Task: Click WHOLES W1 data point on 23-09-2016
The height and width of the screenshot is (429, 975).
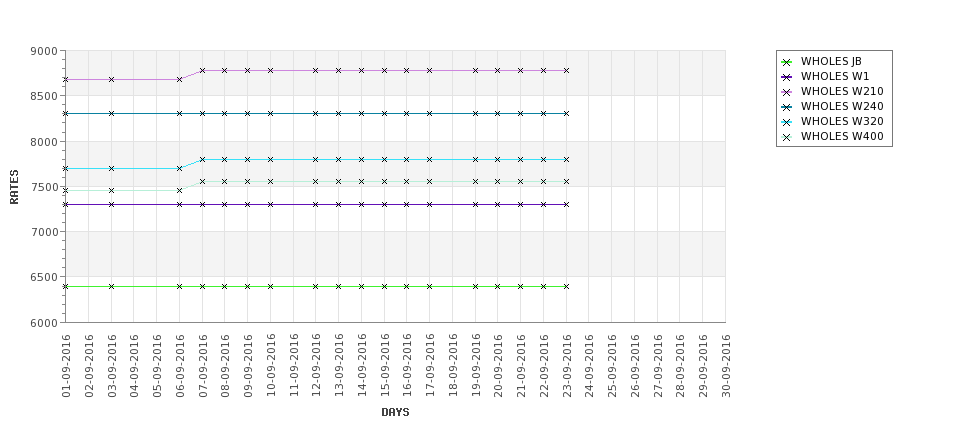Action: click(x=566, y=205)
